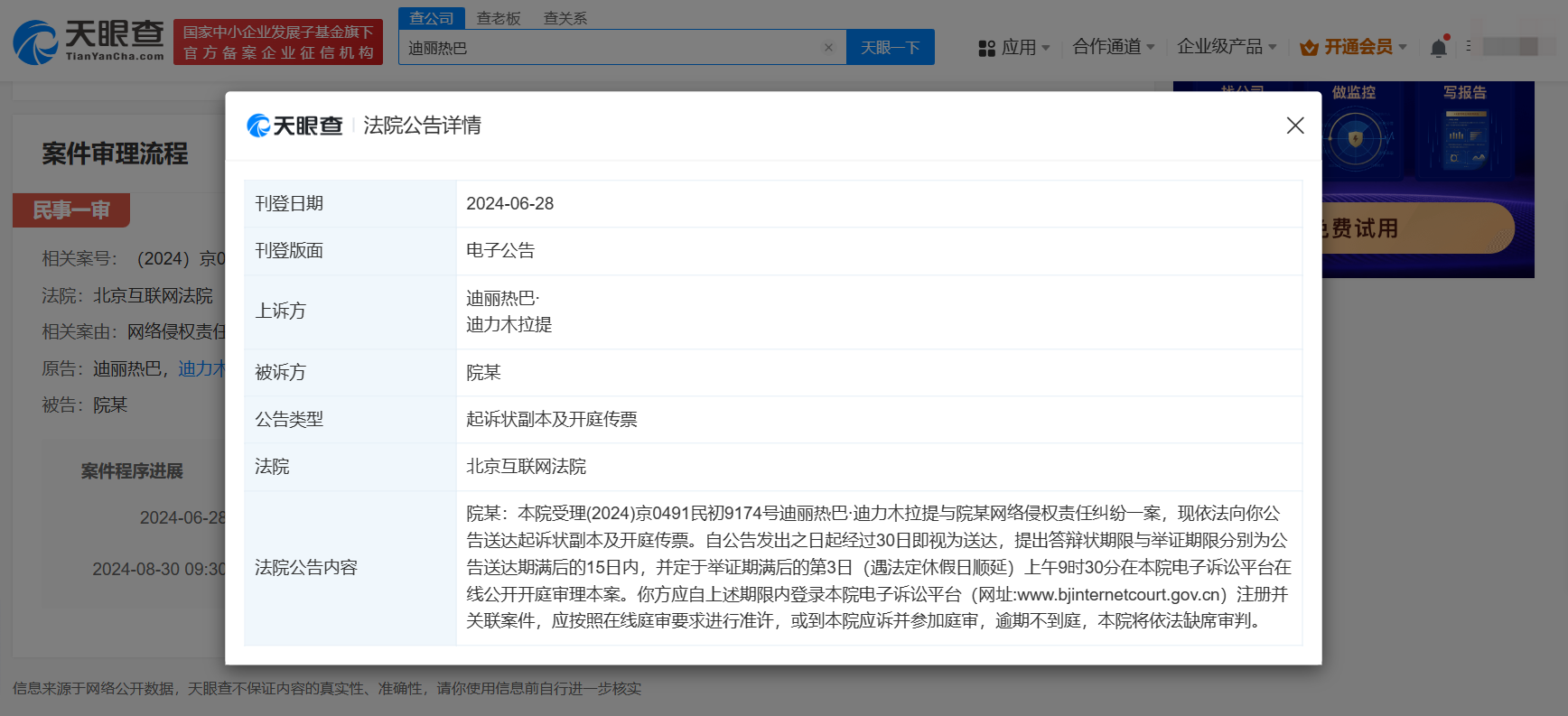Click the 刊登版面 row label
1568x716 pixels.
pyautogui.click(x=289, y=251)
